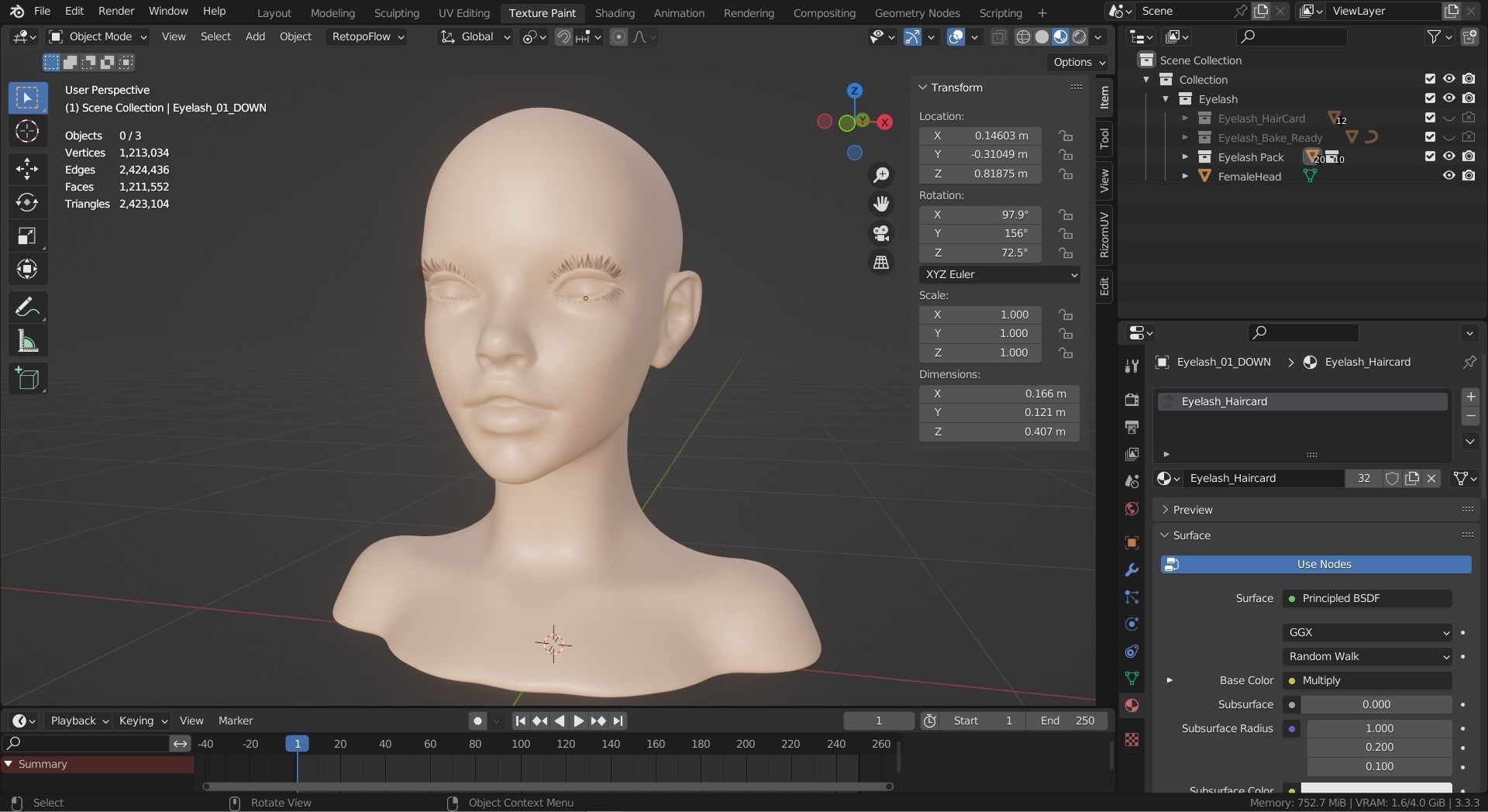Choose the Move tool

27,169
